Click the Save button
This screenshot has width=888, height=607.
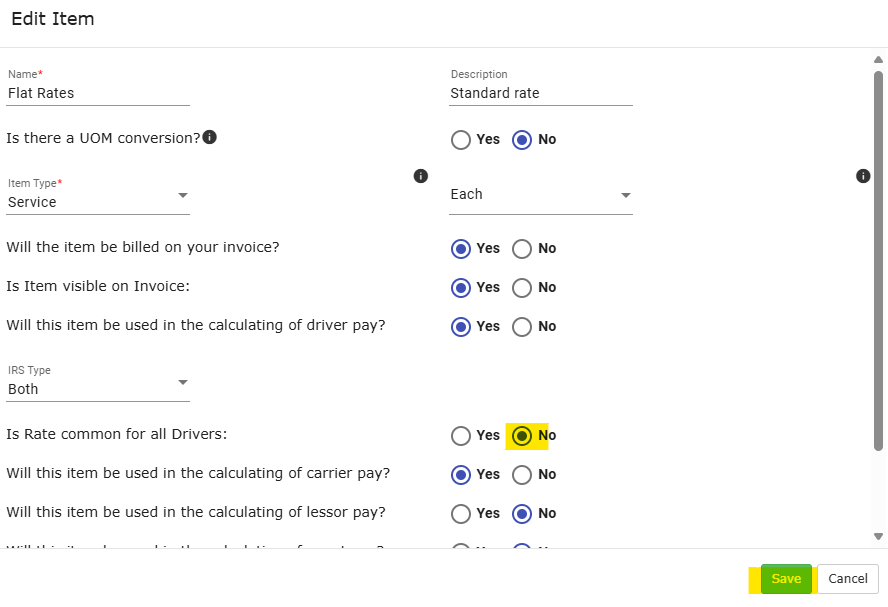786,579
